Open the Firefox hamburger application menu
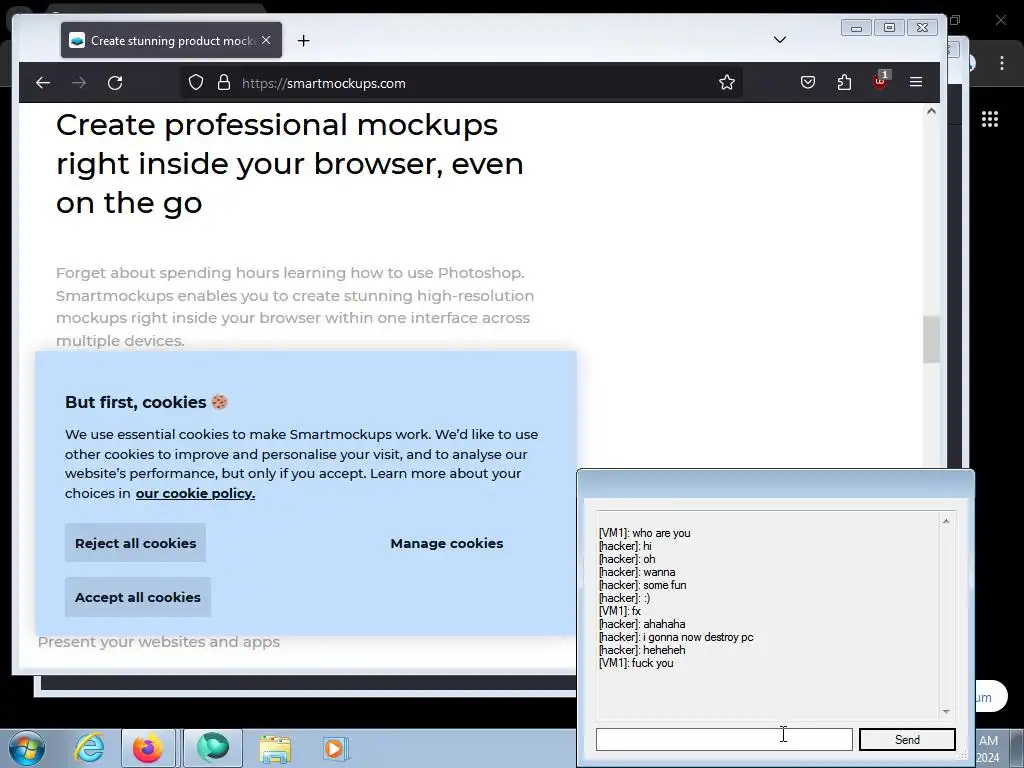Screen dimensions: 1024x768 pyautogui.click(x=916, y=82)
